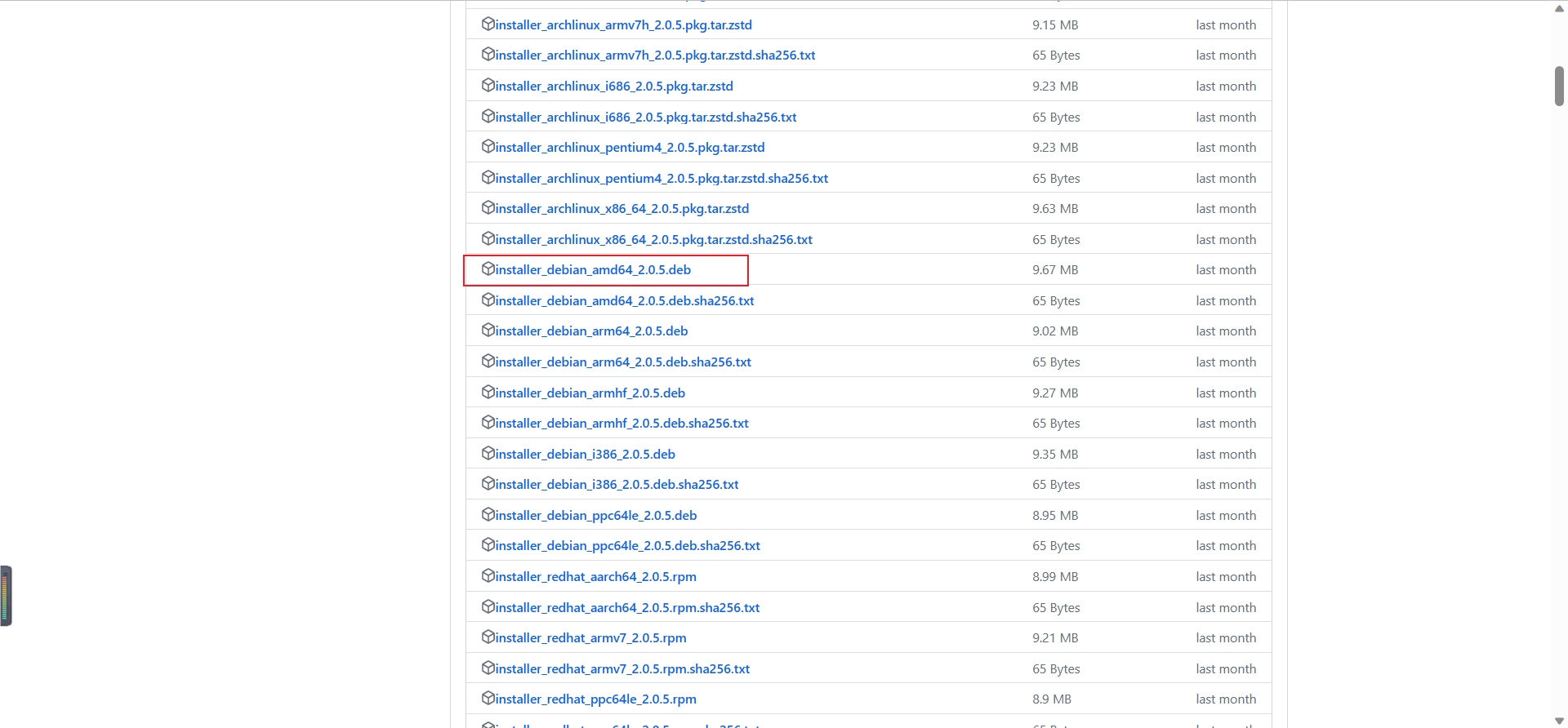Click package icon beside installer_redhat_aarch64_2.0.5.rpm
The width and height of the screenshot is (1568, 728).
click(488, 575)
